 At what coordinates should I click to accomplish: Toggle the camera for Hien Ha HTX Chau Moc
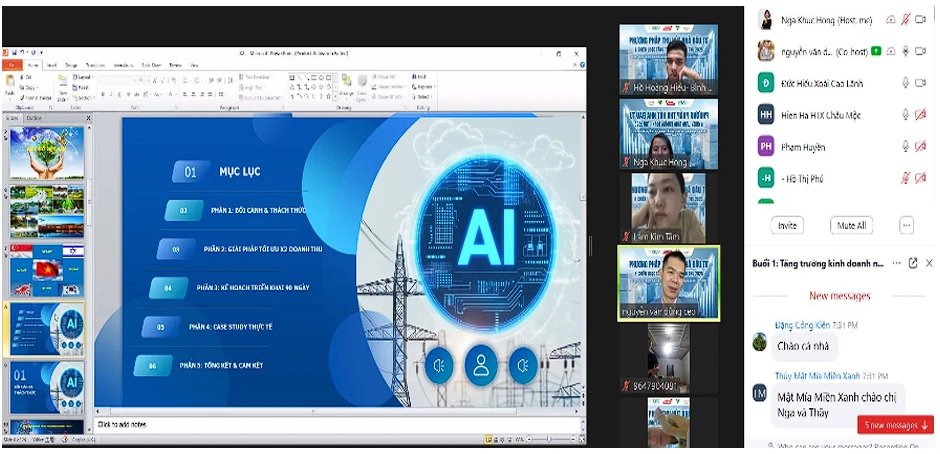pyautogui.click(x=920, y=115)
